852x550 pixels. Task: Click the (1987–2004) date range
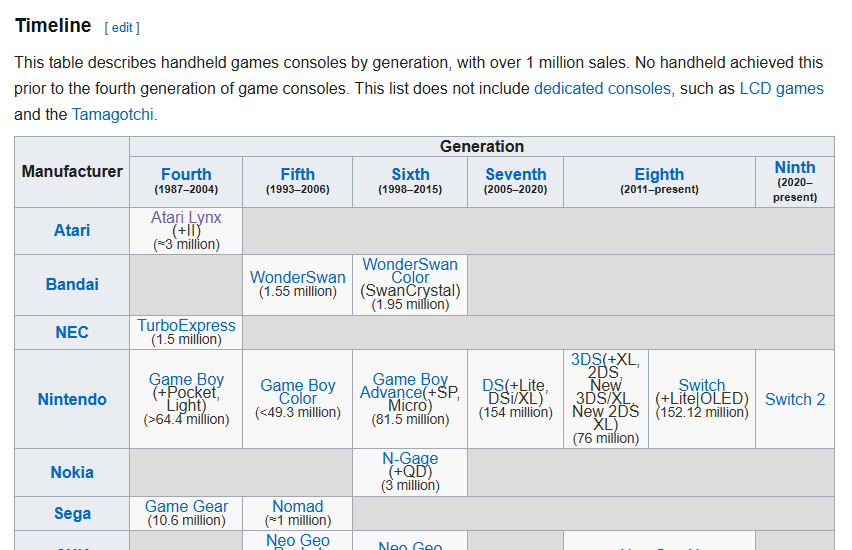186,189
